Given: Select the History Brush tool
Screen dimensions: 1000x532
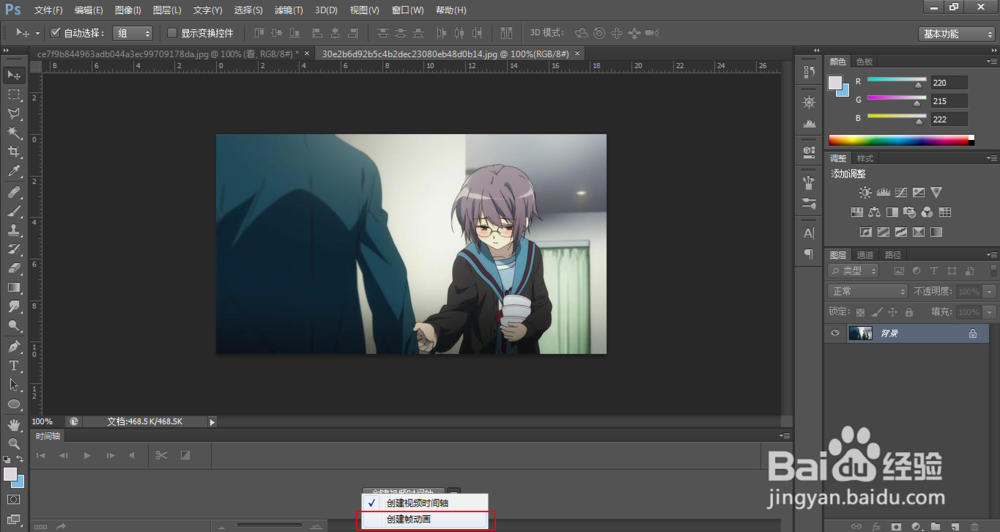Looking at the screenshot, I should (13, 249).
